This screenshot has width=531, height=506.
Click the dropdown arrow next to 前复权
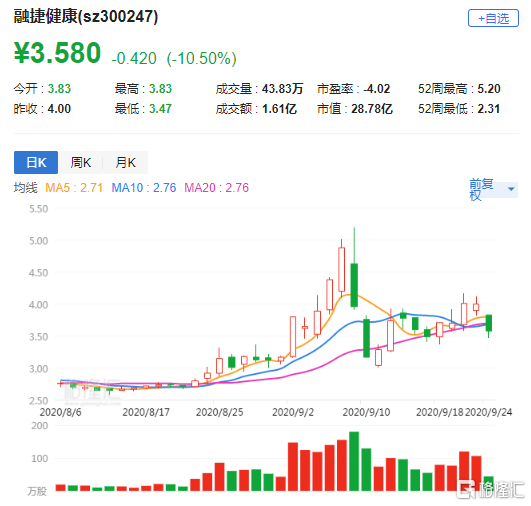click(511, 189)
